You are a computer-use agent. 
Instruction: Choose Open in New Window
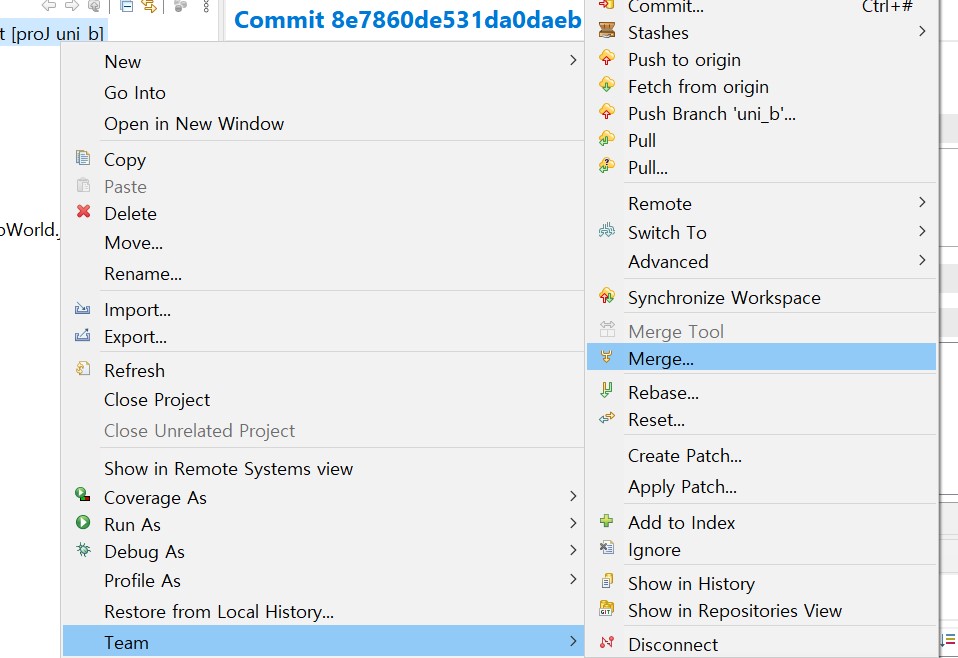tap(323, 124)
